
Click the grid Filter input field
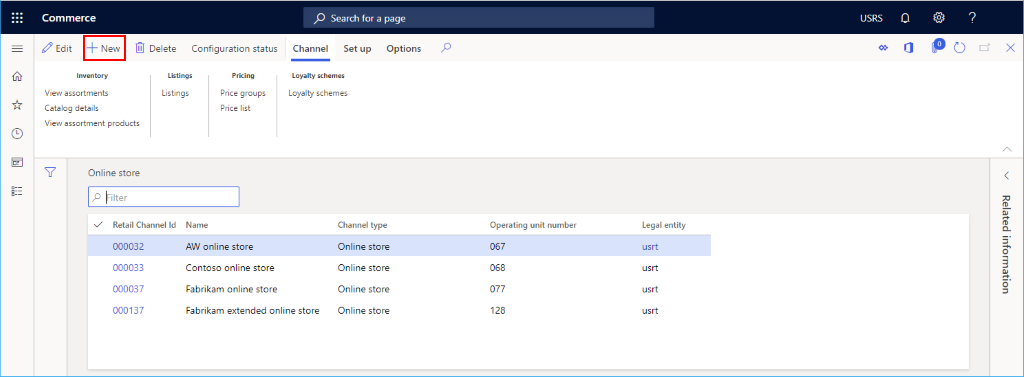point(164,197)
